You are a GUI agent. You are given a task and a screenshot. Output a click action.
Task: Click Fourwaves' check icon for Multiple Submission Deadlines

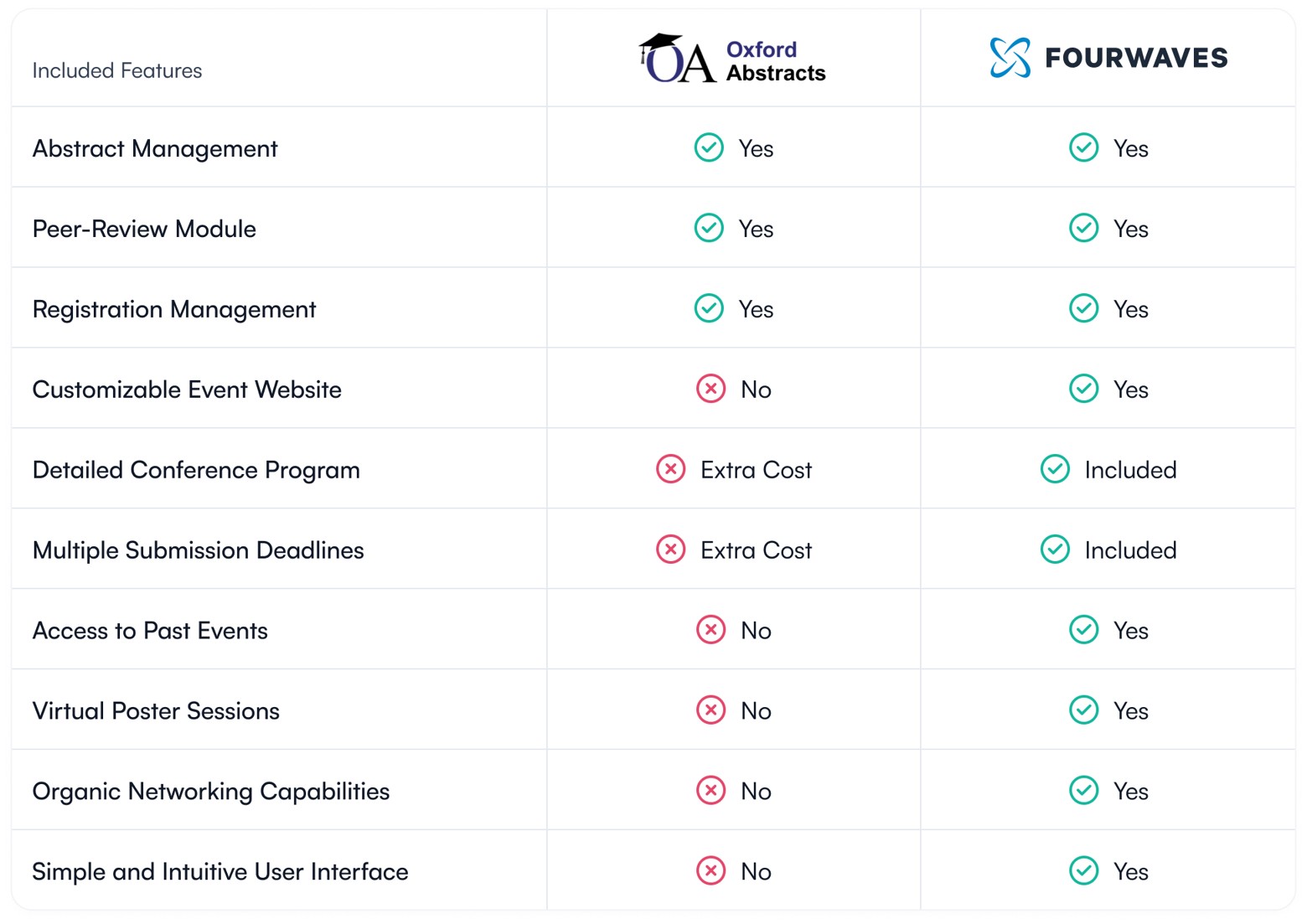pyautogui.click(x=1055, y=550)
